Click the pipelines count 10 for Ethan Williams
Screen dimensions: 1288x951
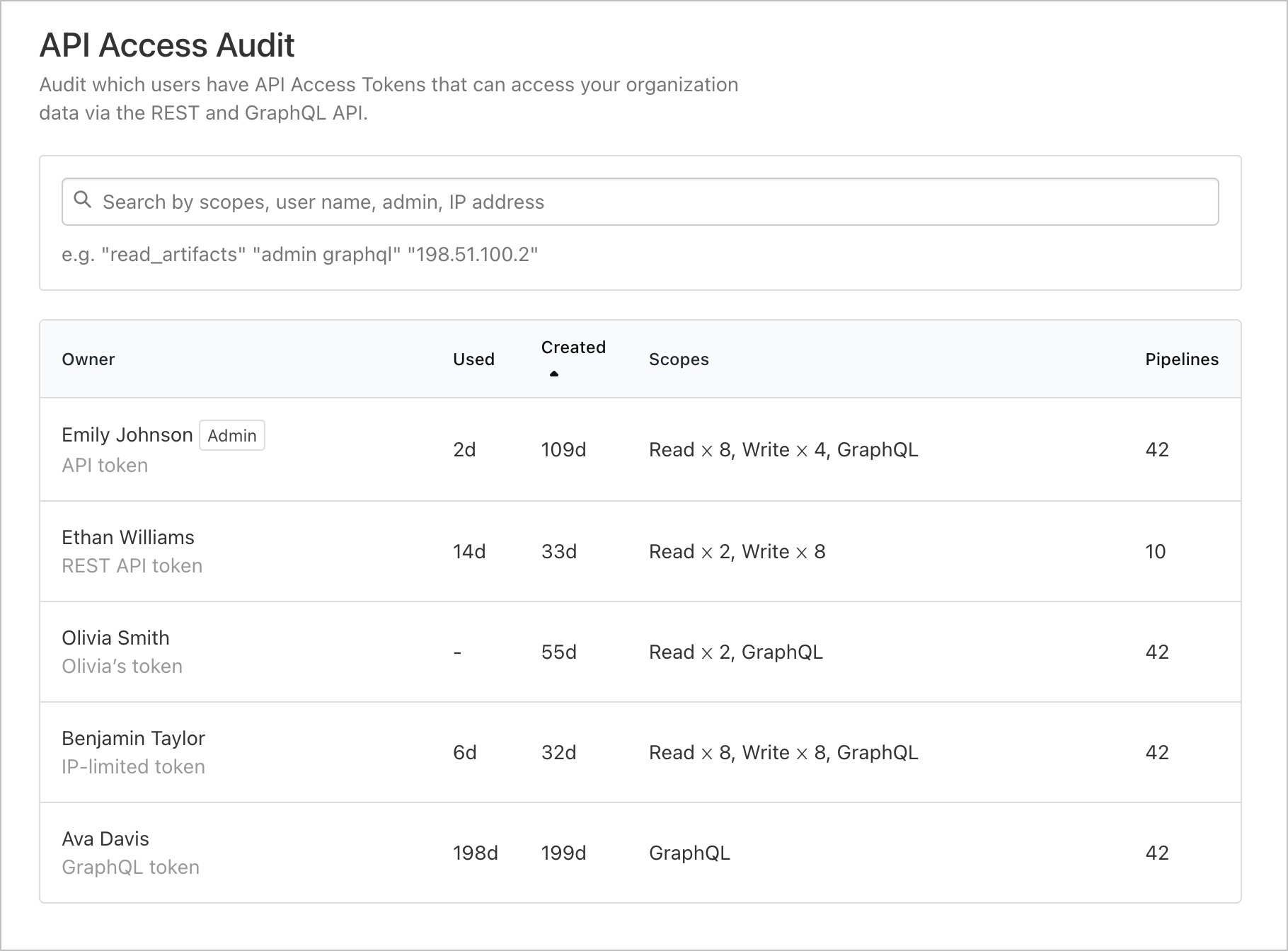pos(1155,552)
